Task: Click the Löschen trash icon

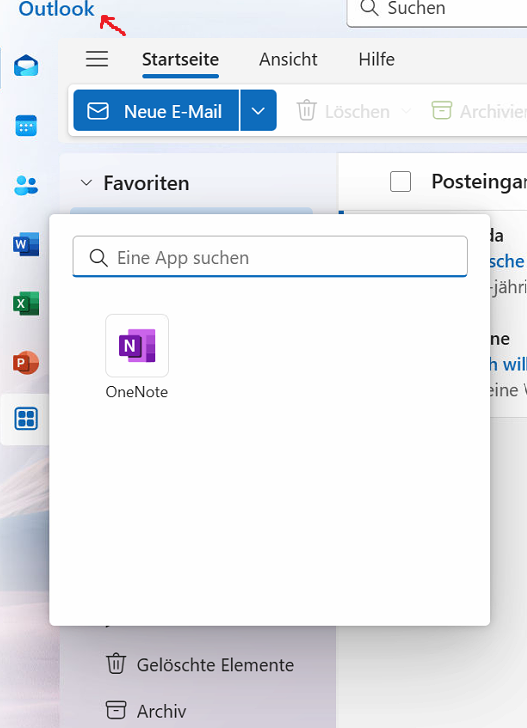Action: (x=307, y=111)
